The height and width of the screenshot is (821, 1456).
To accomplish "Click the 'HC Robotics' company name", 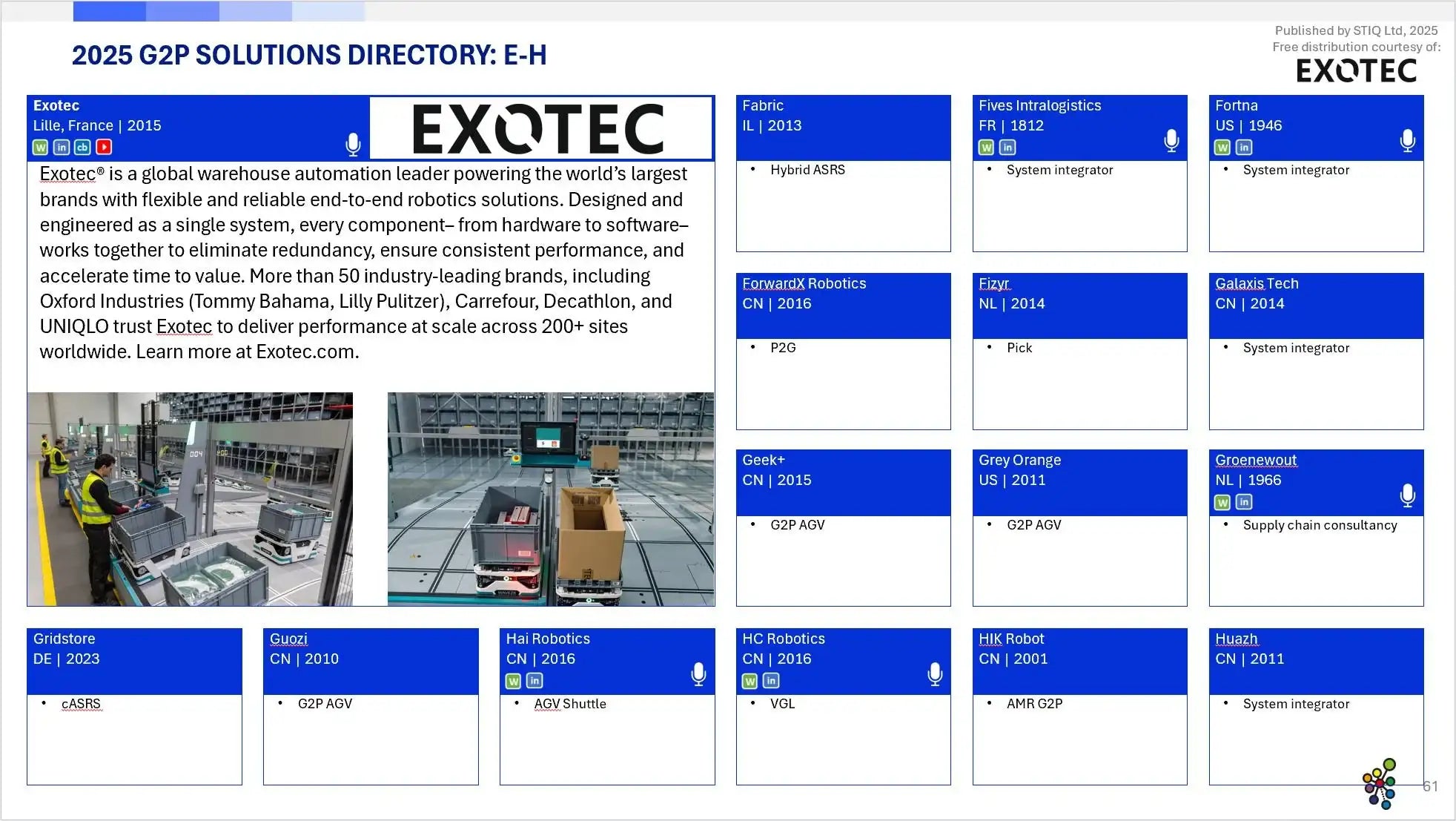I will coord(784,639).
